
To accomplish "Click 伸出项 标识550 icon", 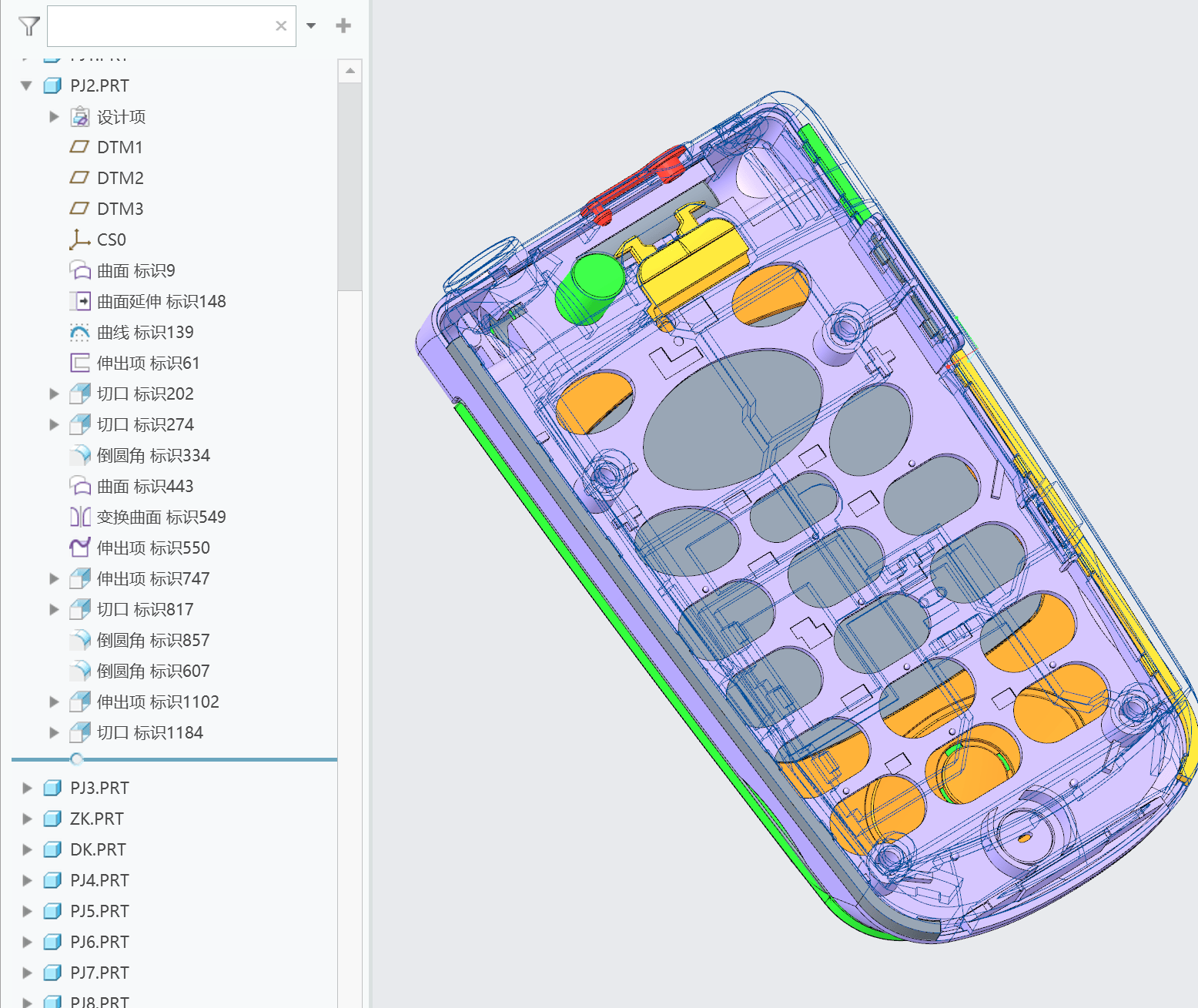I will [80, 548].
